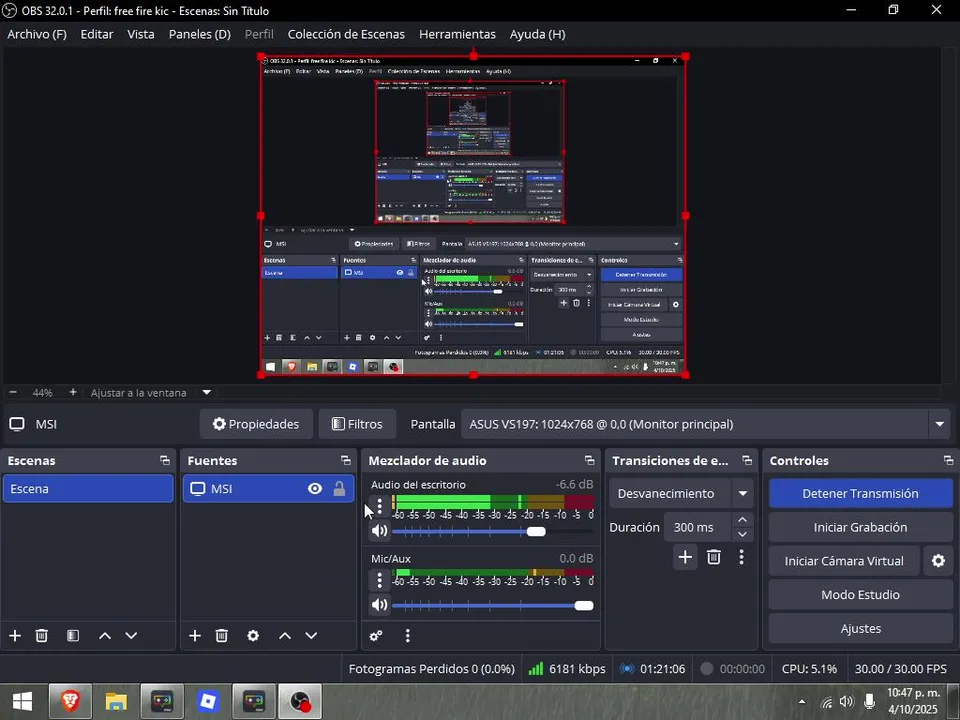
Task: Undock the Transiciones de escena panel
Action: [x=747, y=460]
